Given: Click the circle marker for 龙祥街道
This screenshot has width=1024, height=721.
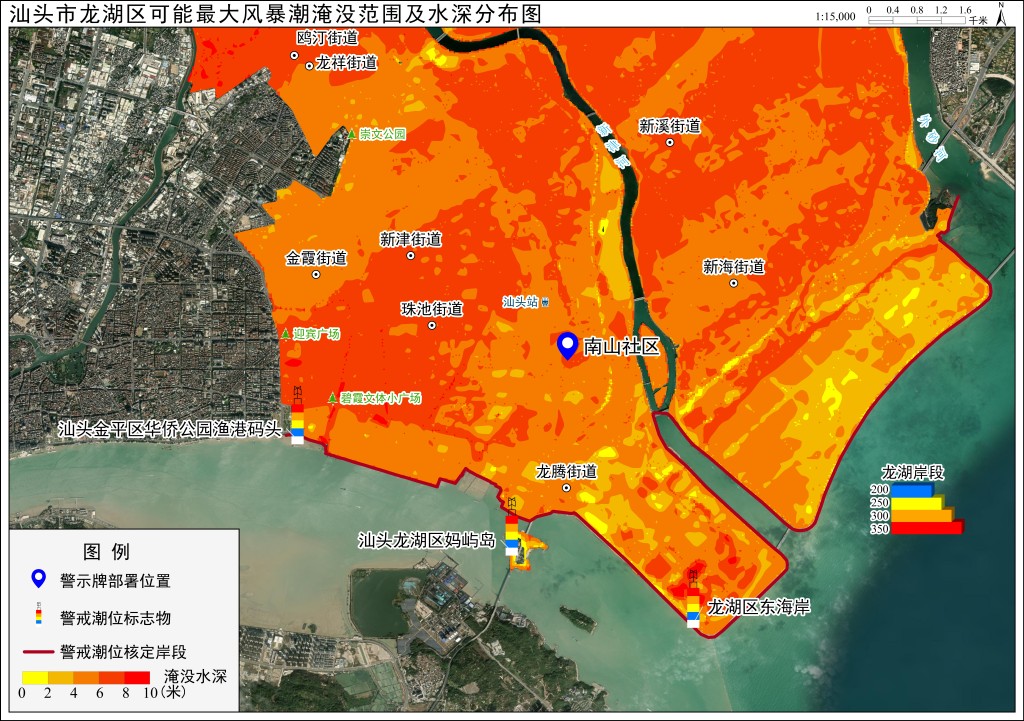Looking at the screenshot, I should pos(310,66).
